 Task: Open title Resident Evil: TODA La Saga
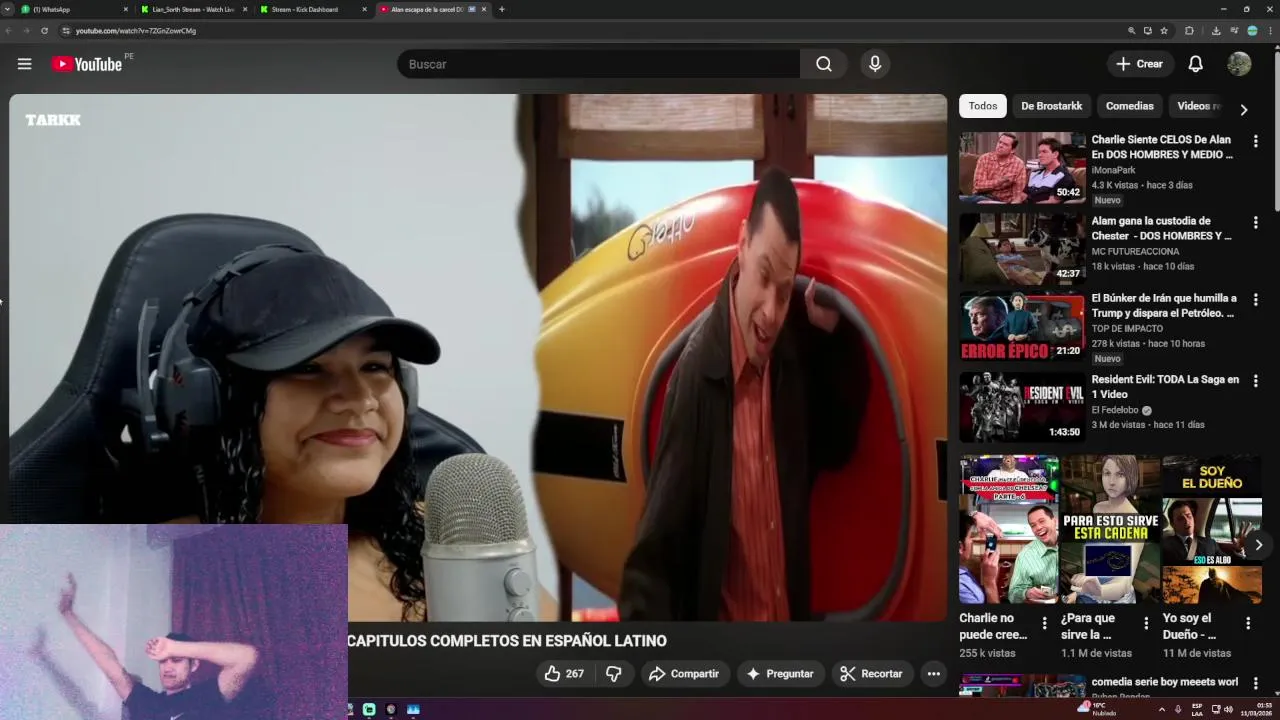pyautogui.click(x=1165, y=387)
